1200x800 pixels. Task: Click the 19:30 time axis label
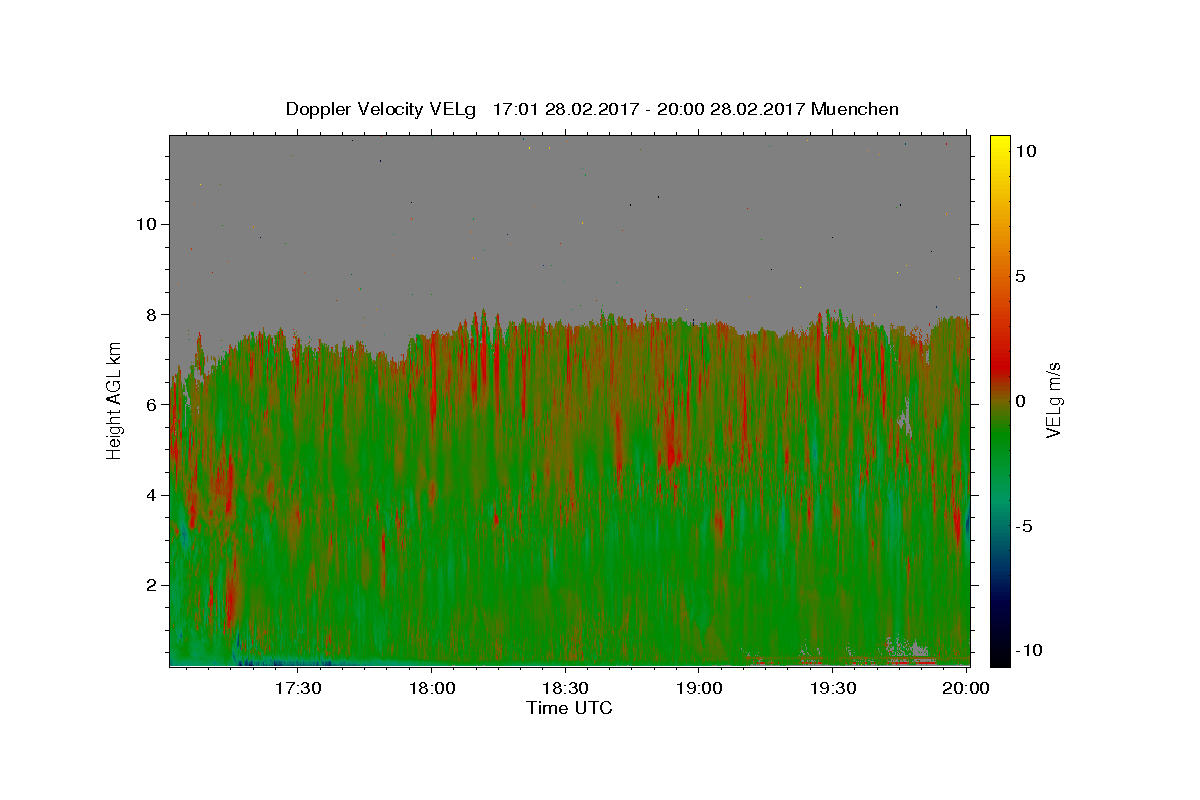[x=833, y=688]
